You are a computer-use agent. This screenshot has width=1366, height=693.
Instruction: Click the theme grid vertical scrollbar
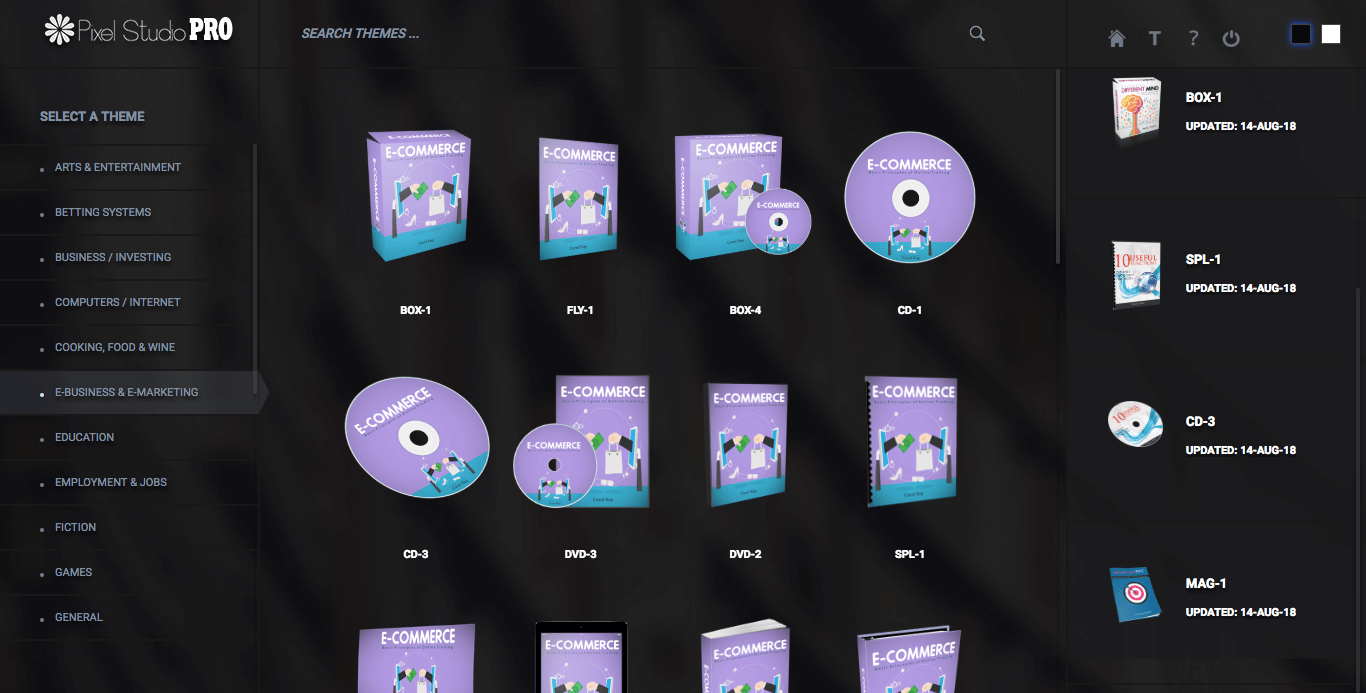click(x=1058, y=166)
